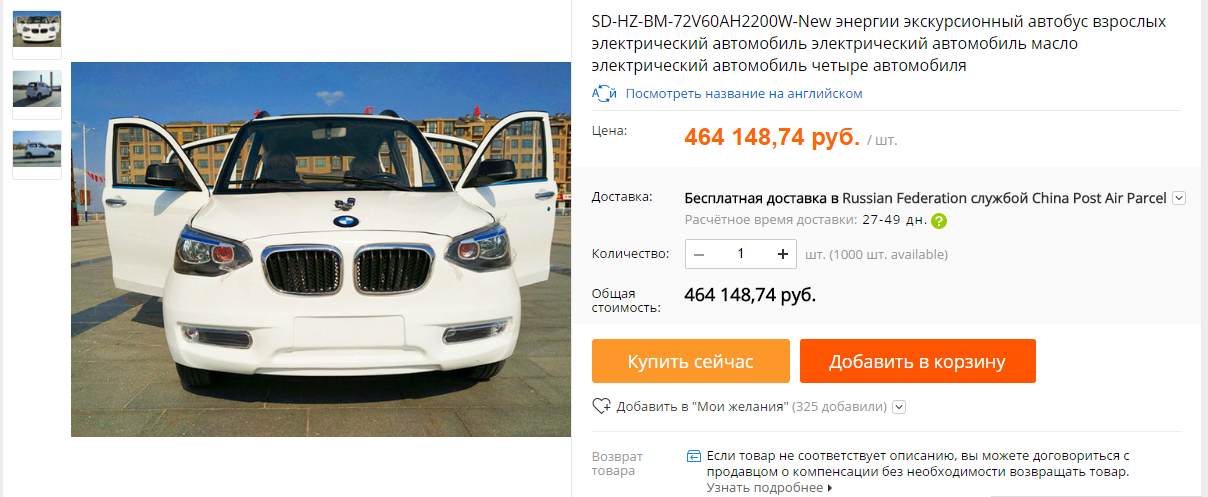Open the wishlist dropdown arrow next to 325 добавили
The height and width of the screenshot is (497, 1208).
(x=899, y=407)
